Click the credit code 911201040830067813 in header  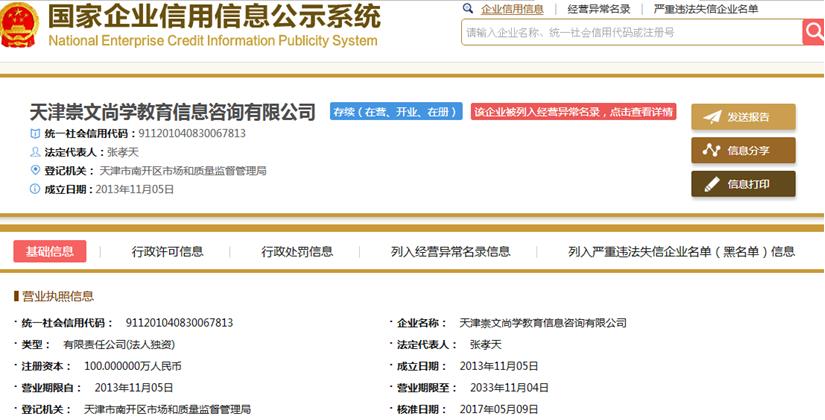click(x=192, y=134)
